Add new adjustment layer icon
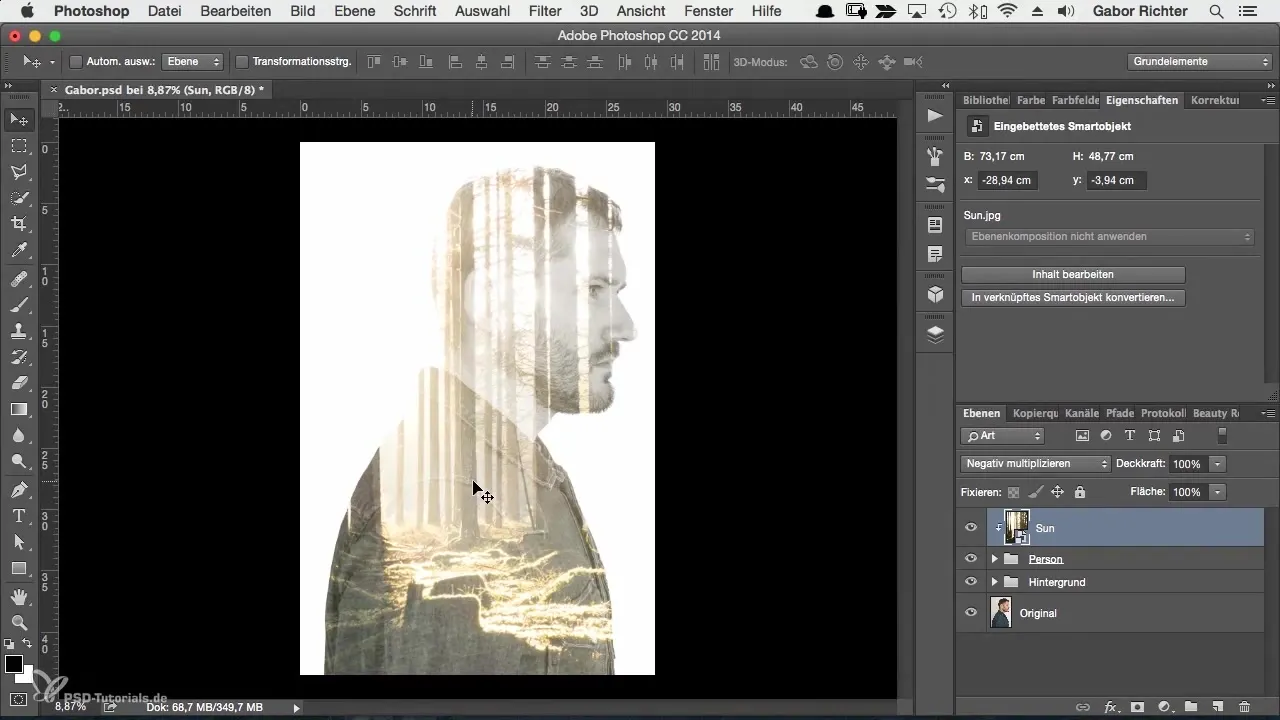This screenshot has height=720, width=1280. tap(1164, 707)
